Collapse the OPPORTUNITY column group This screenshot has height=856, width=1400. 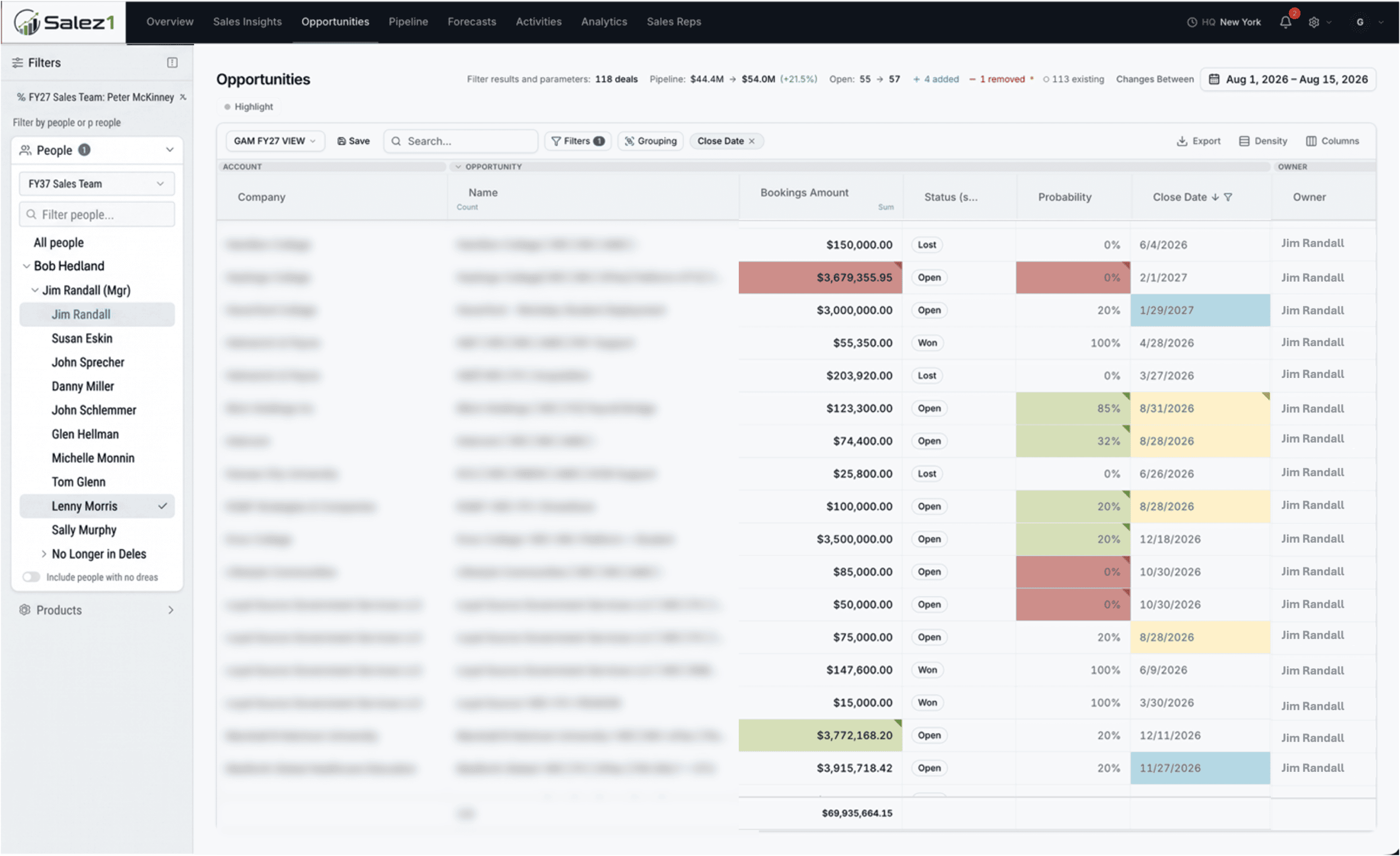point(458,167)
